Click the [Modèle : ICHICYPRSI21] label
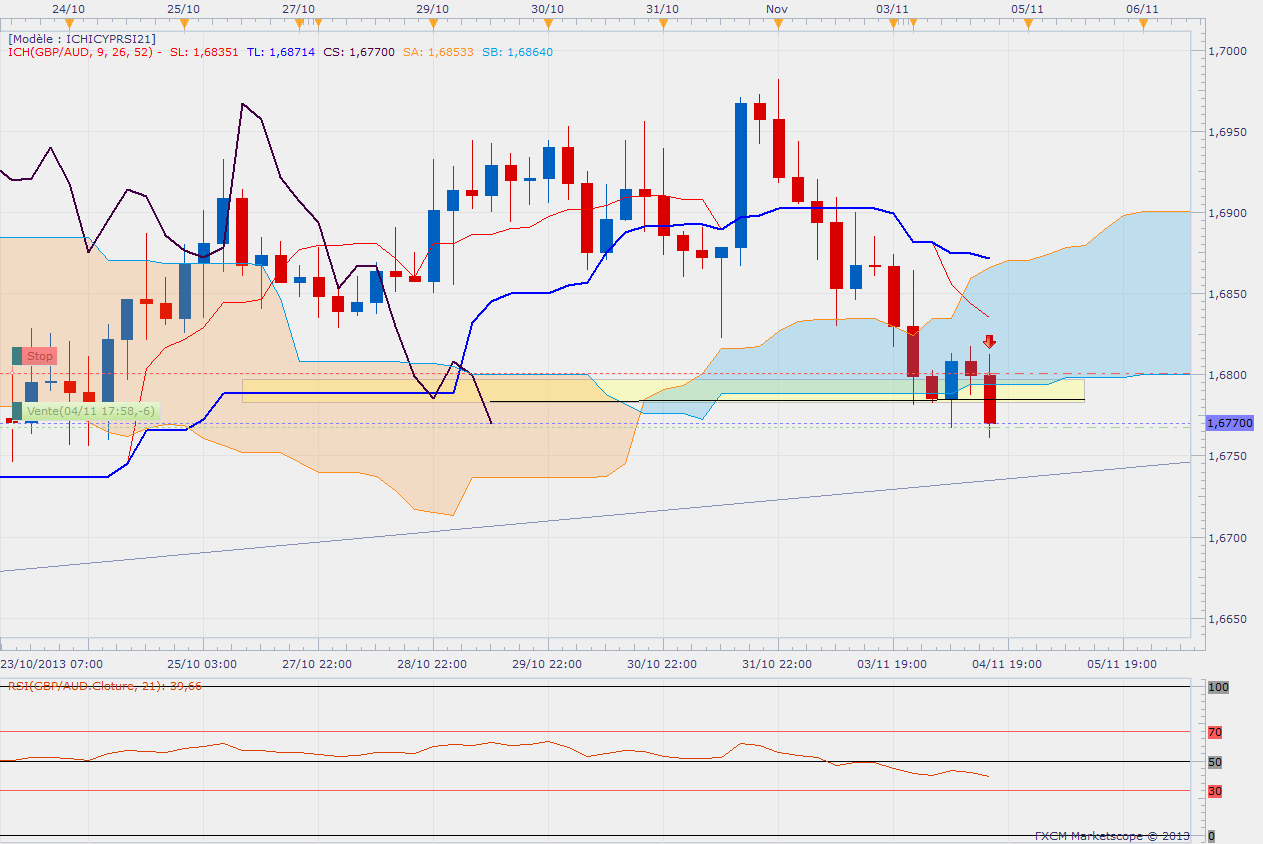Viewport: 1263px width, 844px height. click(x=82, y=38)
